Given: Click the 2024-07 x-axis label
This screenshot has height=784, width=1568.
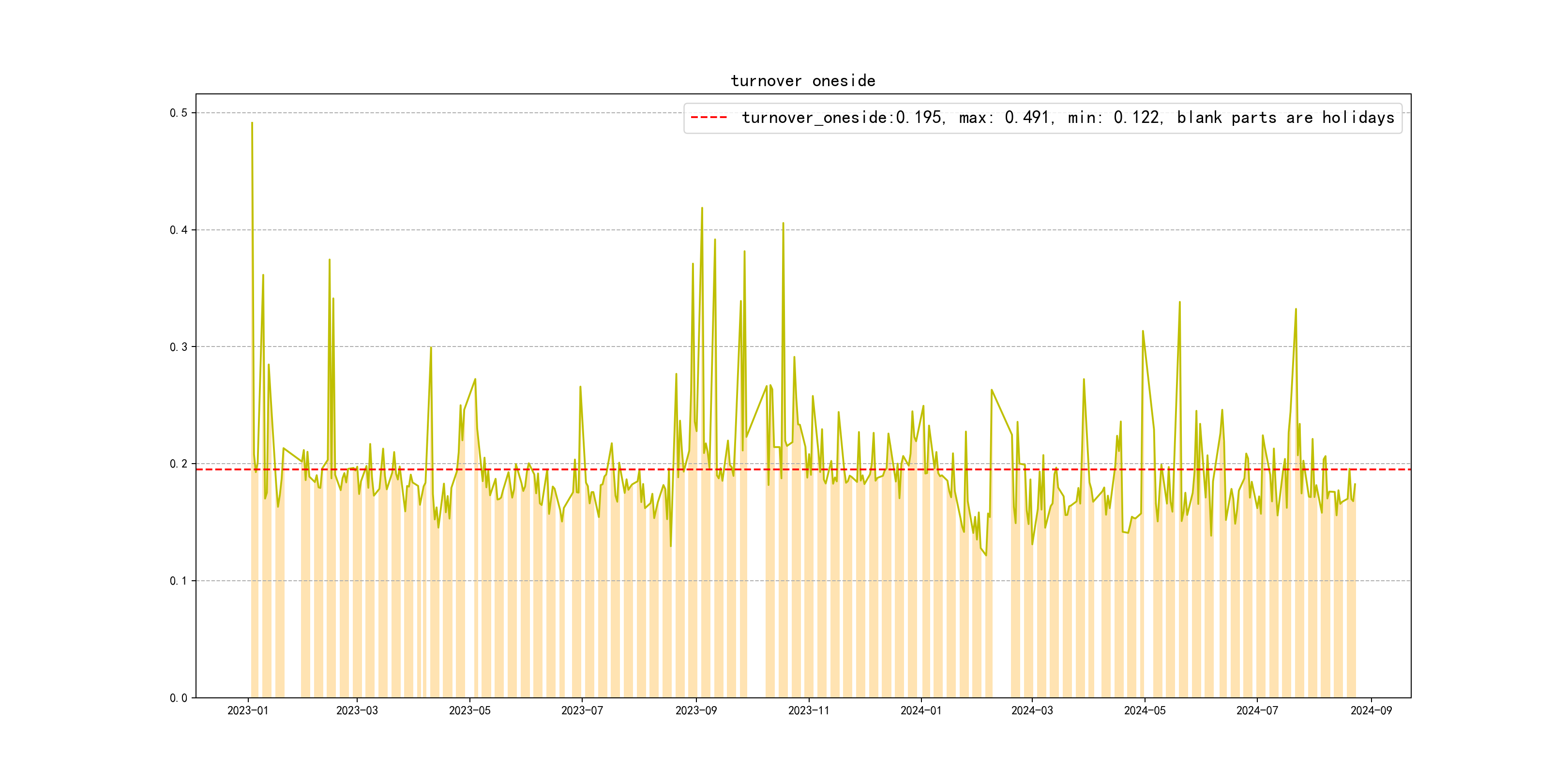Looking at the screenshot, I should click(1257, 710).
